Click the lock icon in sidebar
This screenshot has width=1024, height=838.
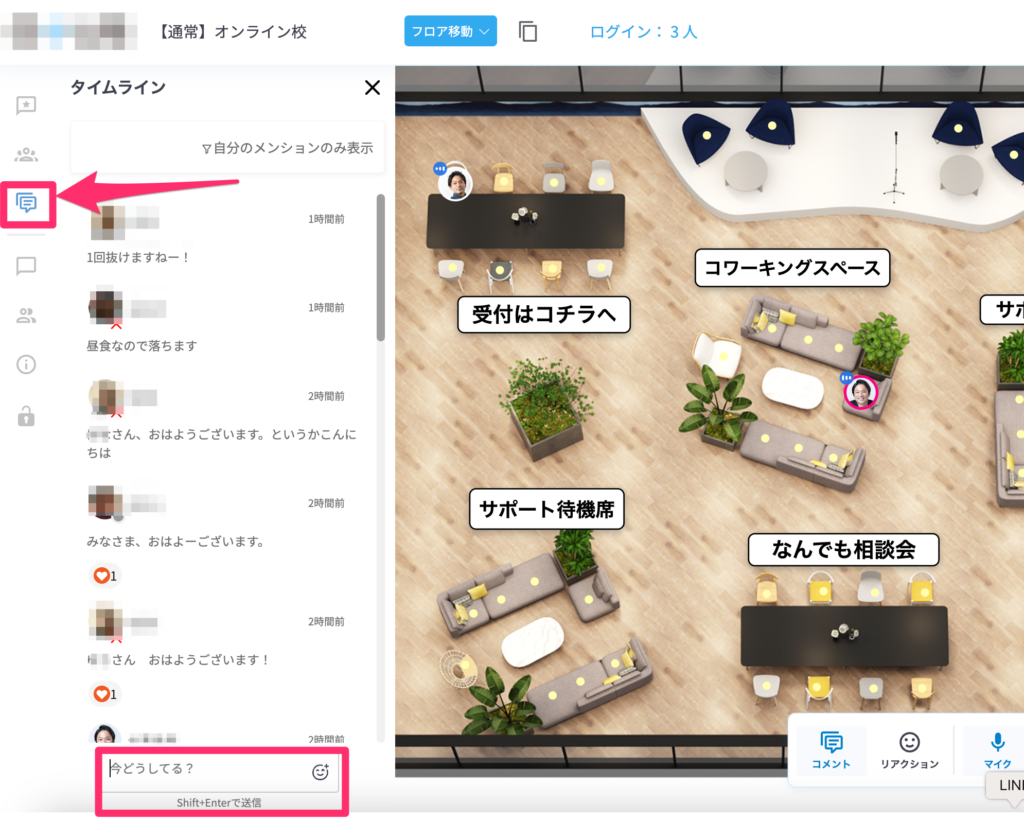(x=27, y=416)
